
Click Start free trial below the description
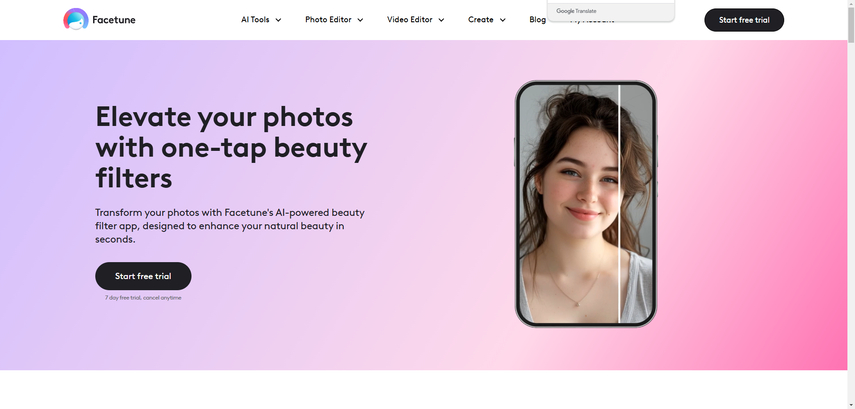[x=143, y=276]
